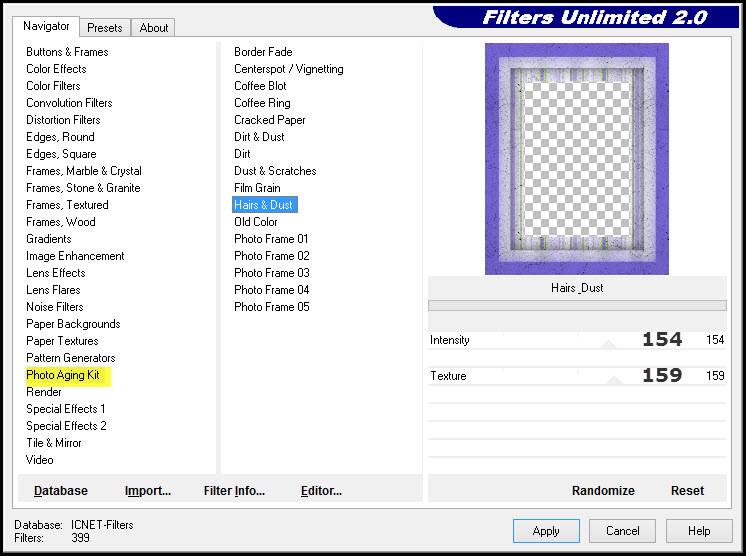Randomize the filter settings
Screen dimensions: 746x556
tap(603, 490)
